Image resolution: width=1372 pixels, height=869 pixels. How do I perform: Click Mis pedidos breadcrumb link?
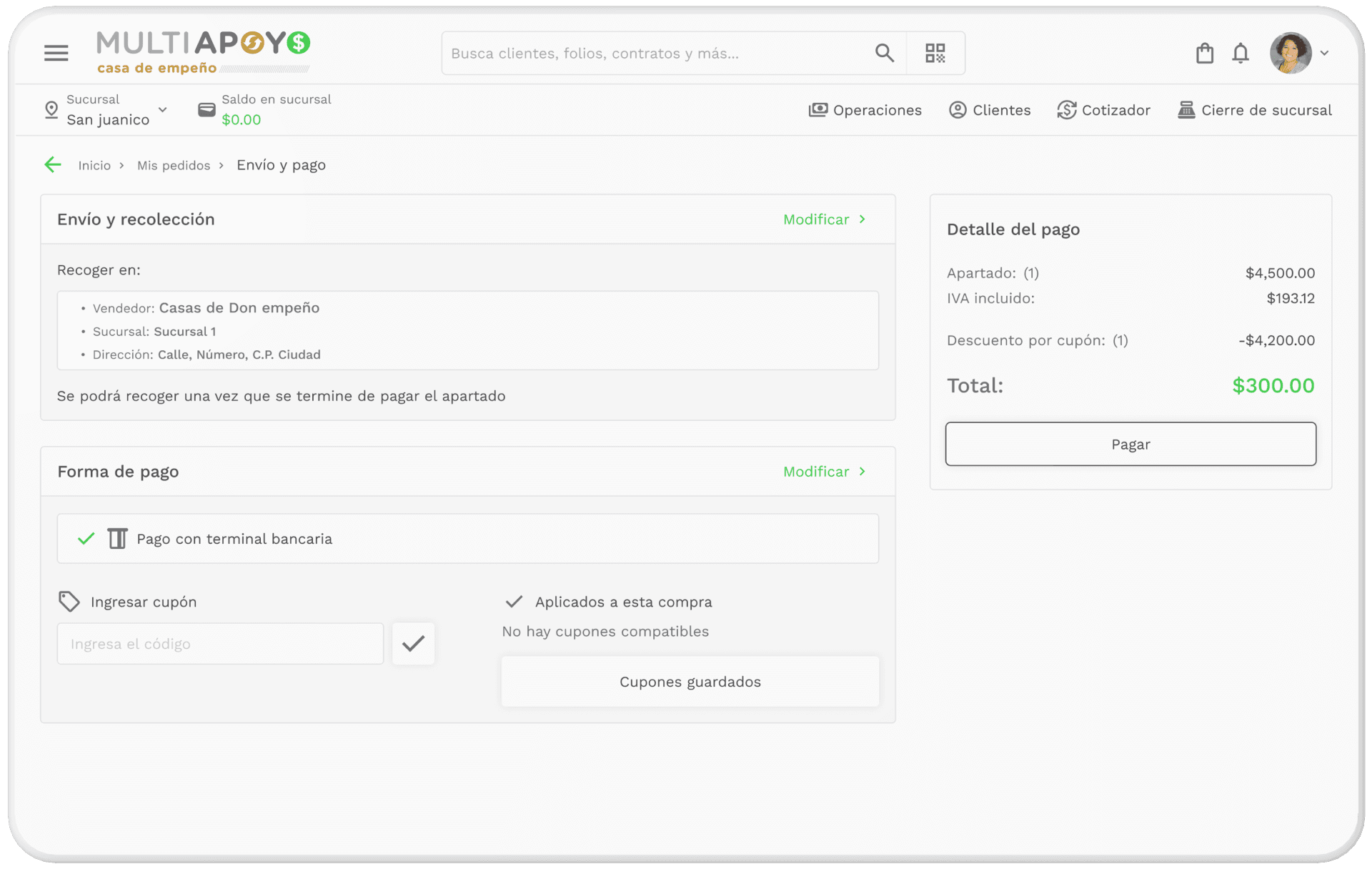(x=174, y=166)
